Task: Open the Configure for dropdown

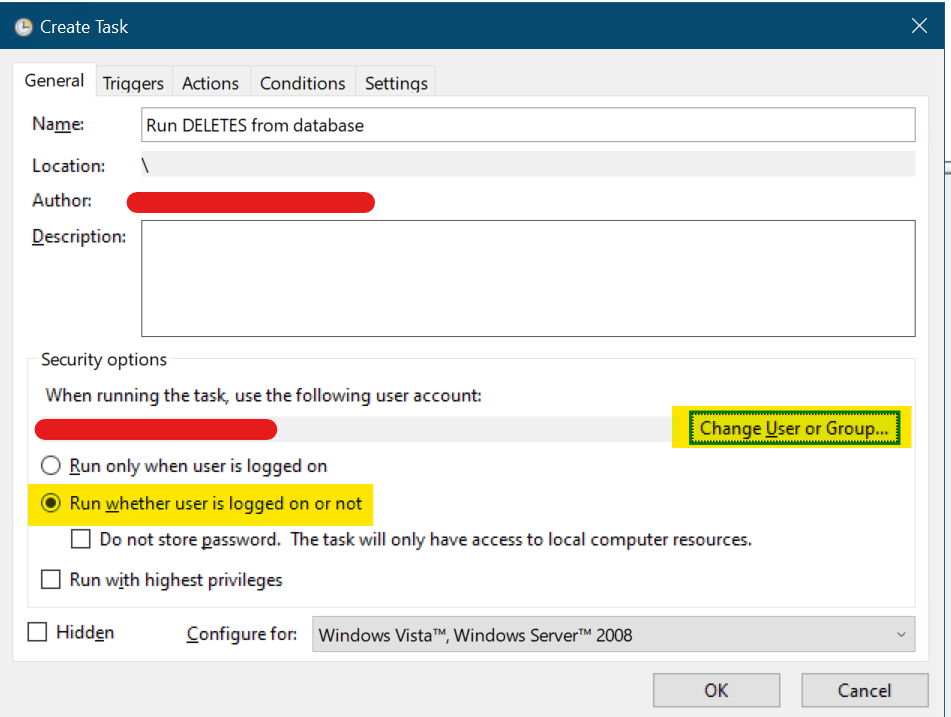Action: (613, 635)
